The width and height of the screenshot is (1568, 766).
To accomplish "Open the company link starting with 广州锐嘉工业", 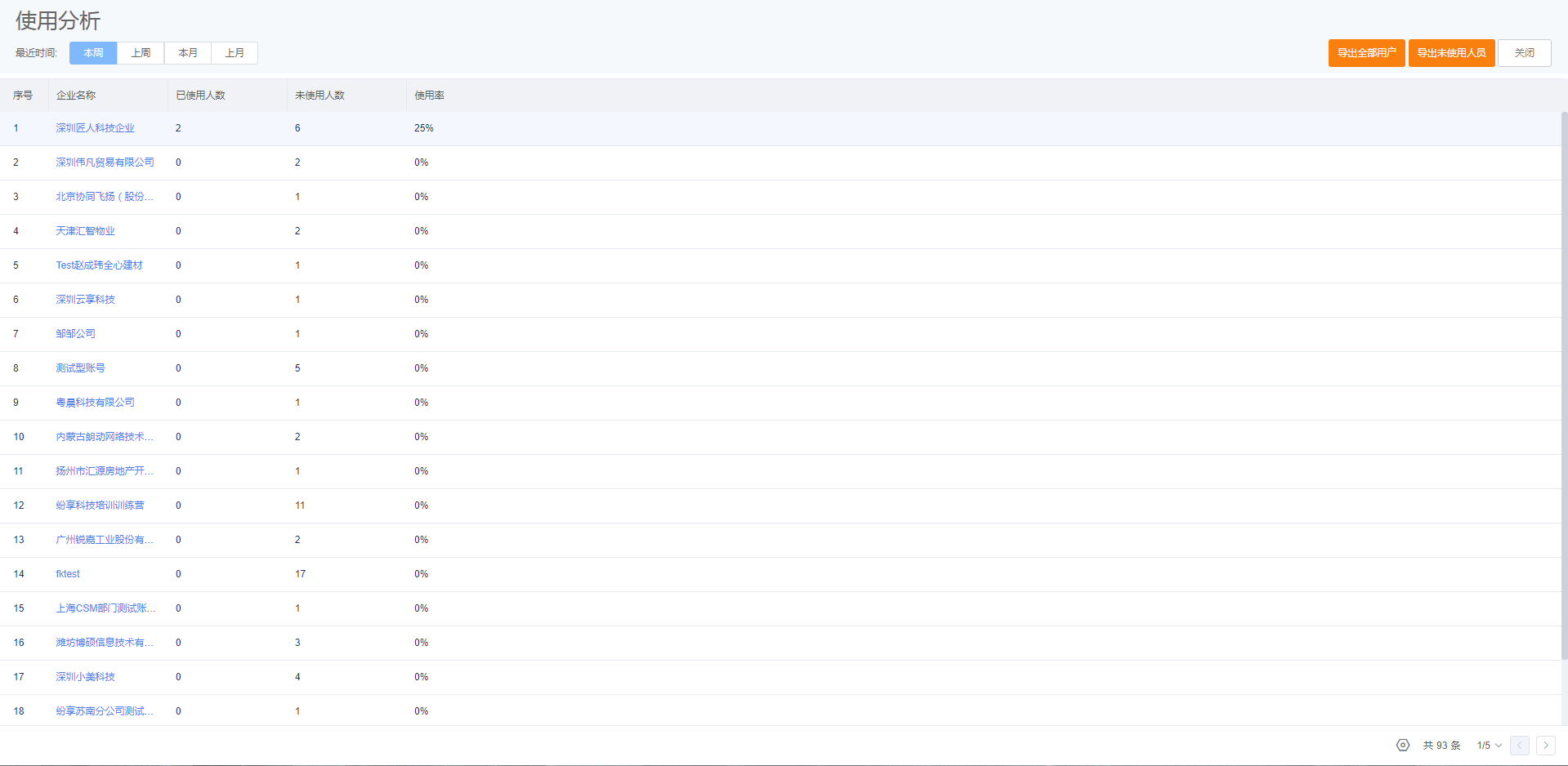I will pos(105,540).
